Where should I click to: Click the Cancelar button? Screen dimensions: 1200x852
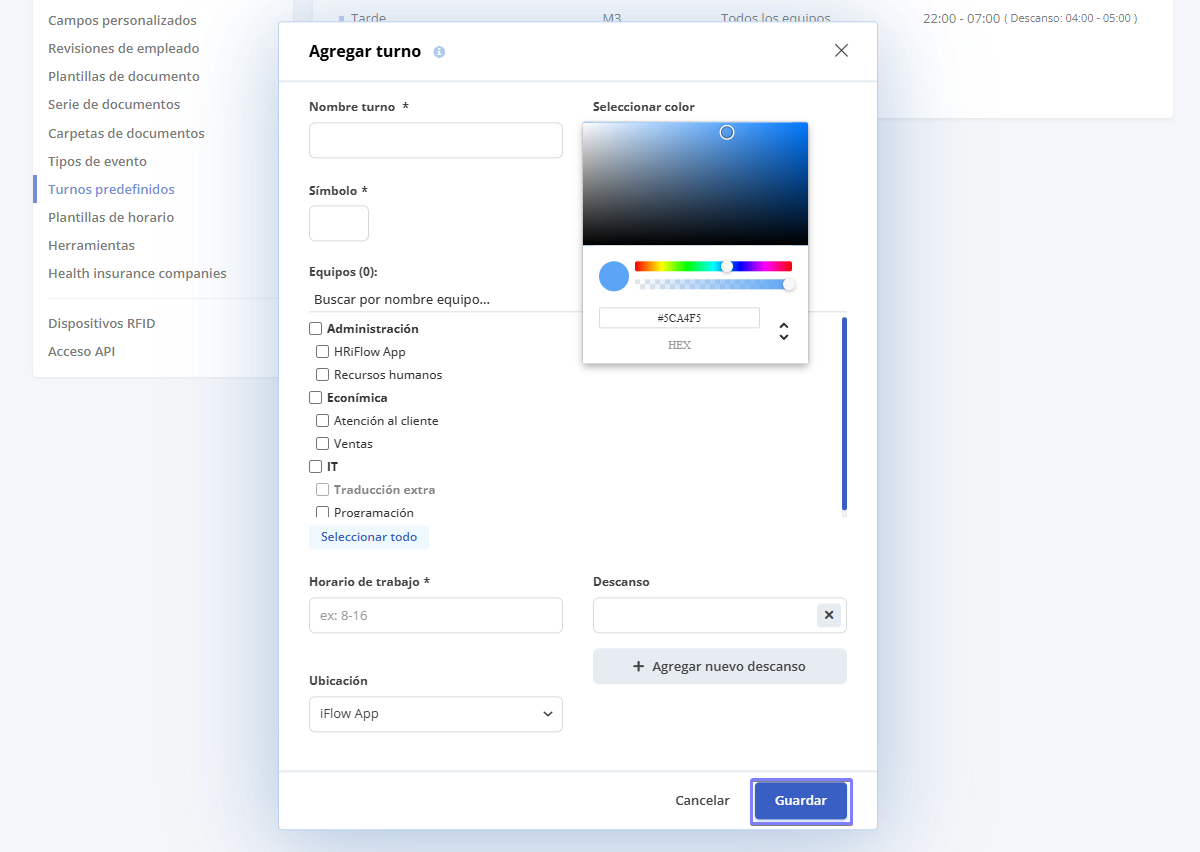(702, 801)
